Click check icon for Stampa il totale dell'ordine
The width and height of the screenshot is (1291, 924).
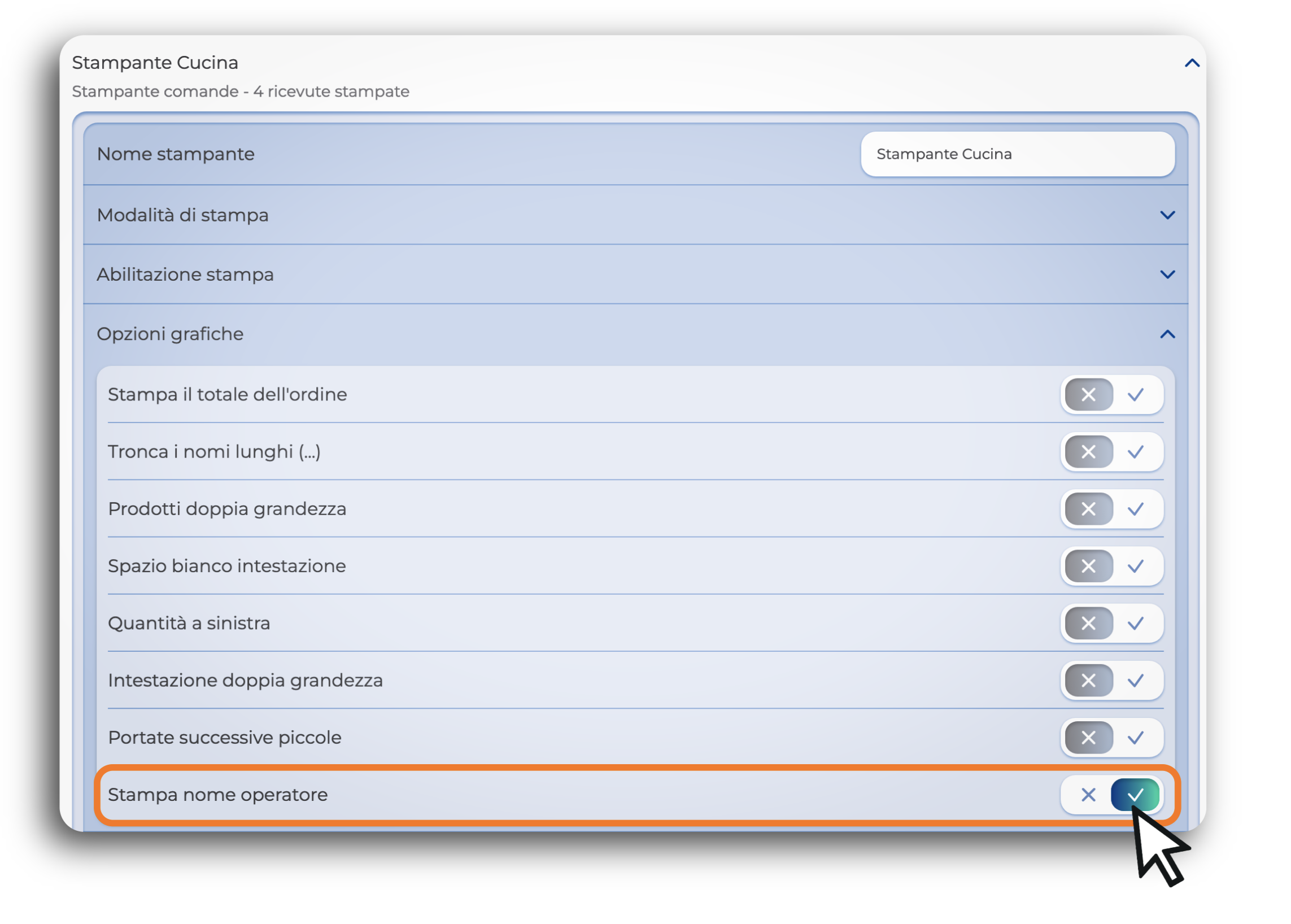(1135, 395)
